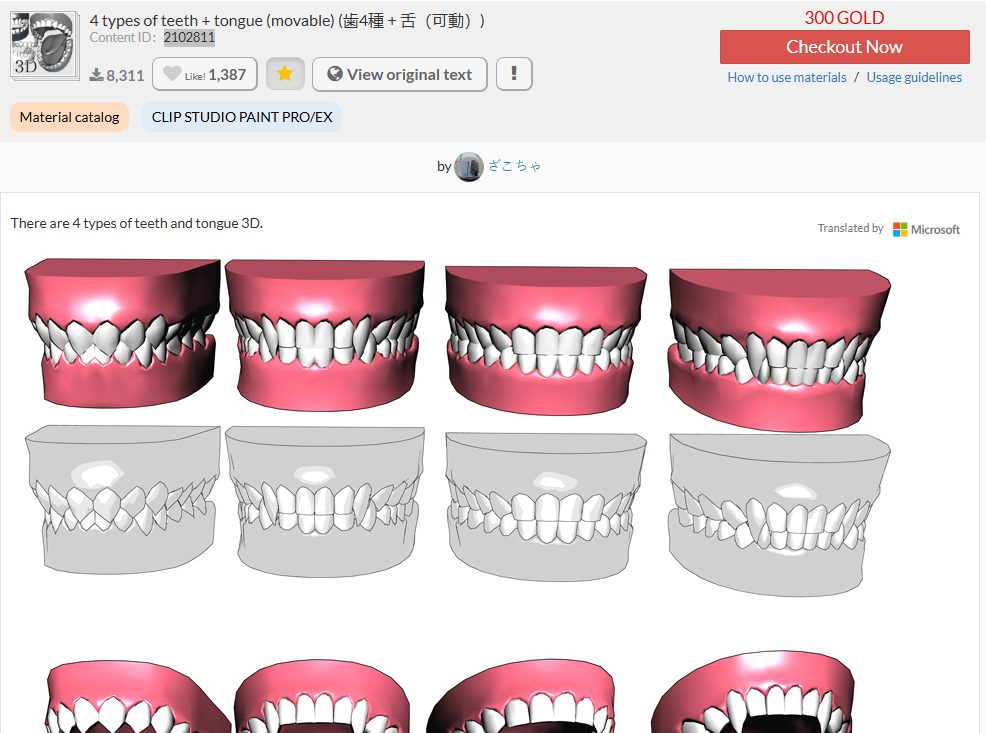This screenshot has height=733, width=986.
Task: Click the fourth pink teeth model image
Action: [x=780, y=350]
